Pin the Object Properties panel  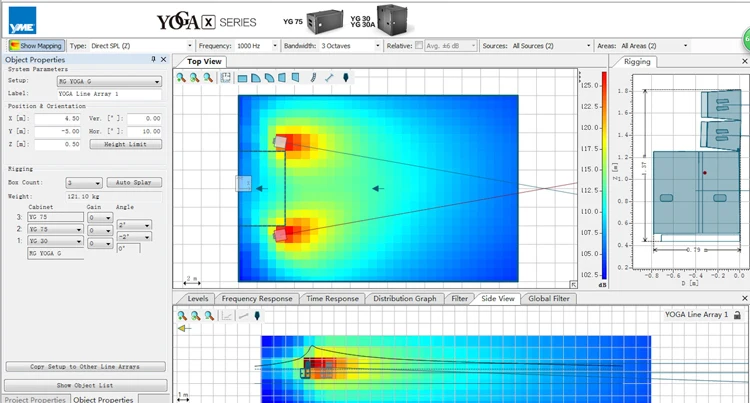tap(154, 59)
